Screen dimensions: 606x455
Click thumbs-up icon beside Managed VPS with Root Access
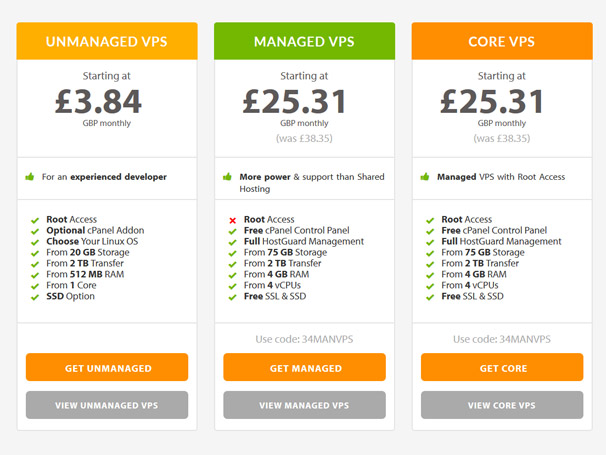pyautogui.click(x=425, y=177)
